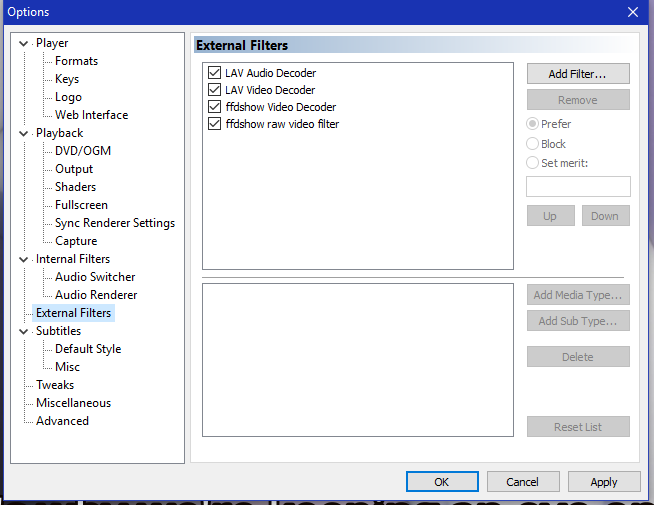
Task: Close the Options dialog window
Action: coord(632,12)
